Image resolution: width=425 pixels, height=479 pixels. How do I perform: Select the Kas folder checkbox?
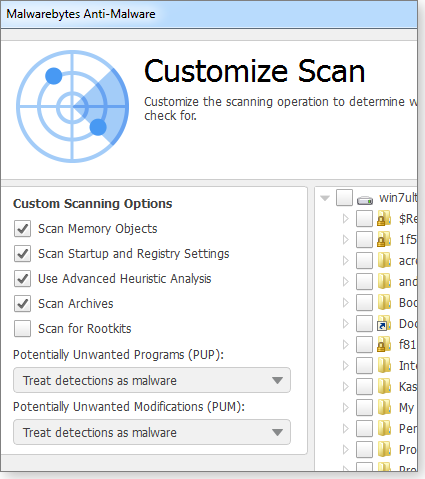[364, 387]
